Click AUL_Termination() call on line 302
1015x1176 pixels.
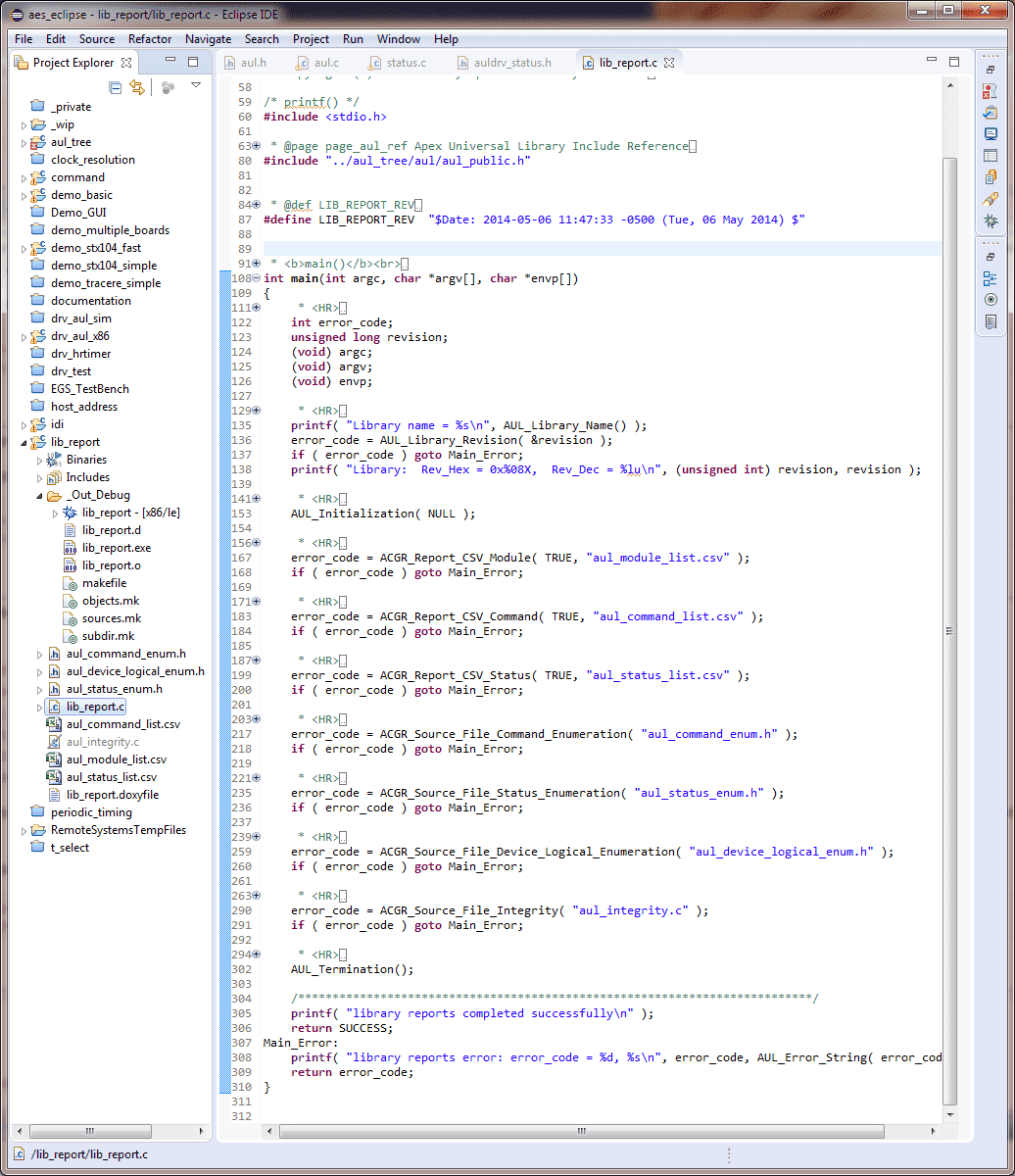[x=353, y=969]
